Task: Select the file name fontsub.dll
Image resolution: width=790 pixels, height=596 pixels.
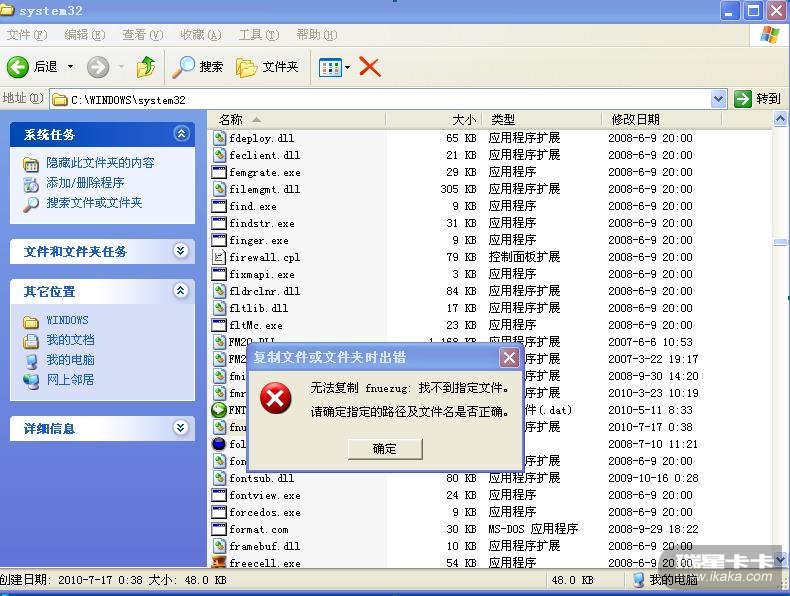Action: pyautogui.click(x=261, y=478)
